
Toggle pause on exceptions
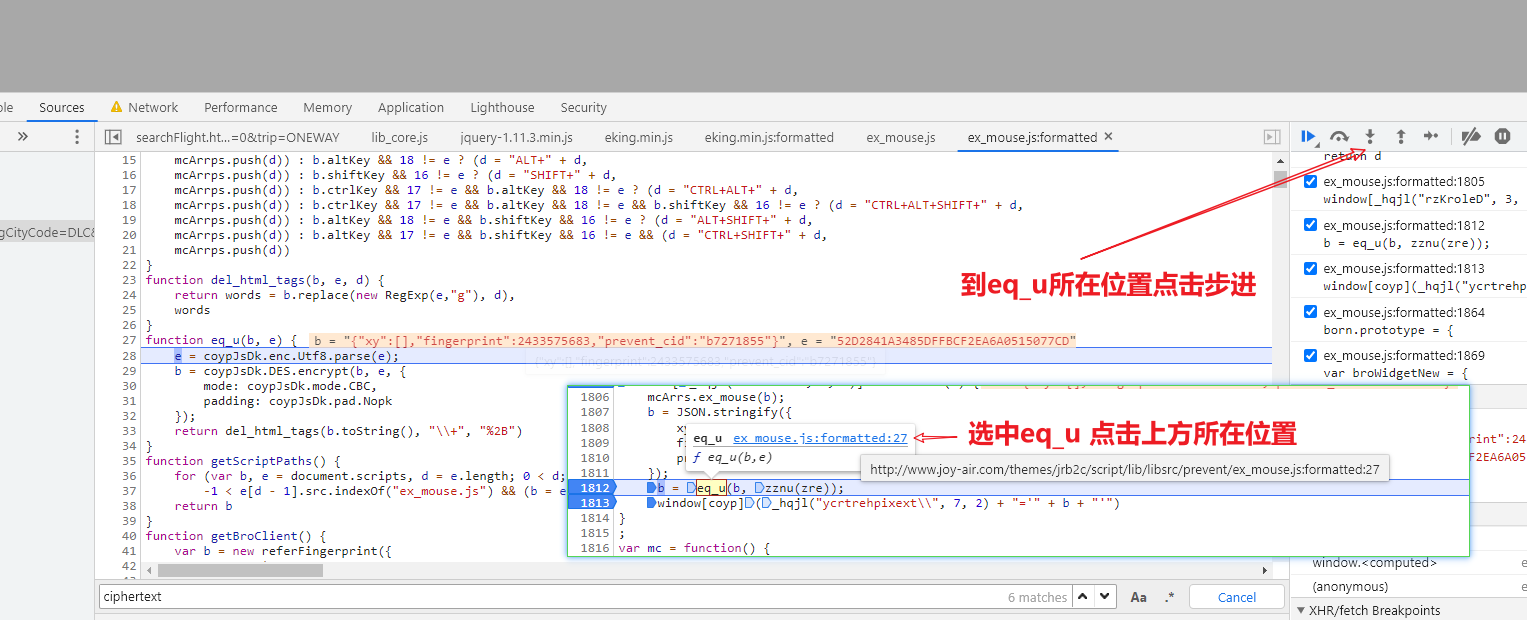1502,137
